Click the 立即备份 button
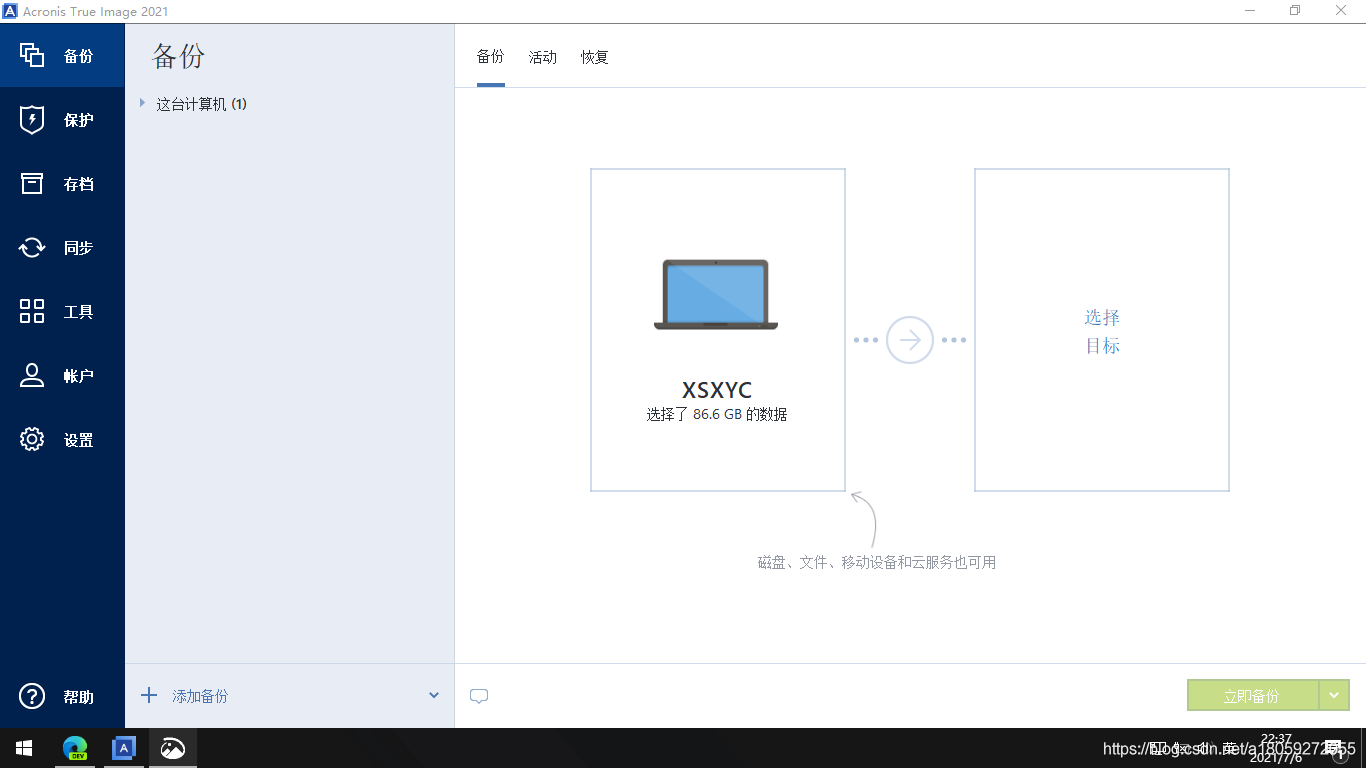The height and width of the screenshot is (768, 1366). click(x=1253, y=695)
